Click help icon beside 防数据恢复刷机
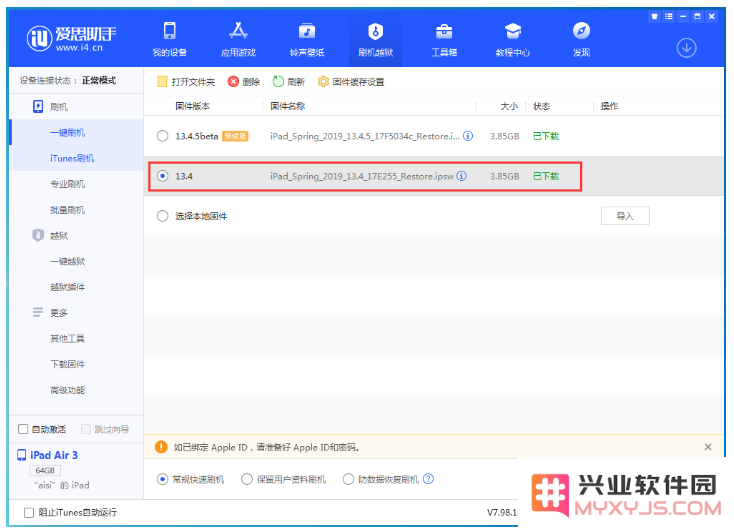This screenshot has width=734, height=532. (x=428, y=479)
